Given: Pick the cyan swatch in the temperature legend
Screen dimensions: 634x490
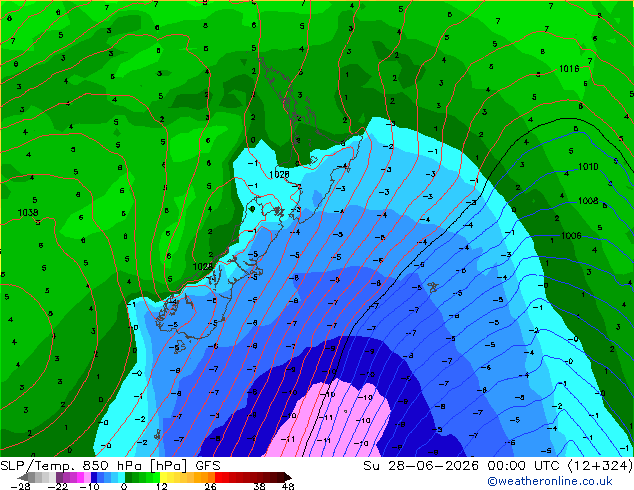Looking at the screenshot, I should tap(122, 478).
